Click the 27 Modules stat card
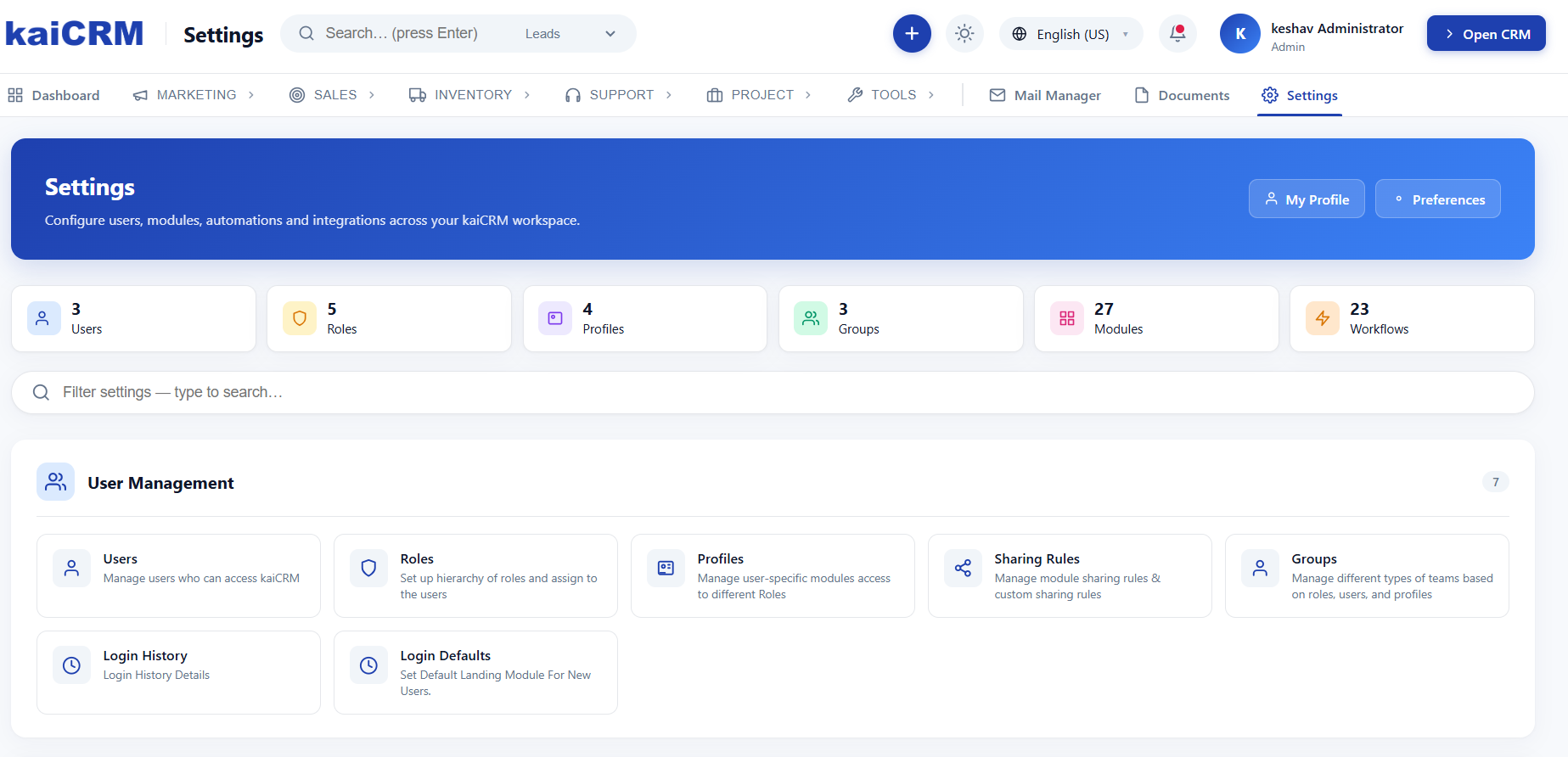1568x757 pixels. pos(1156,318)
